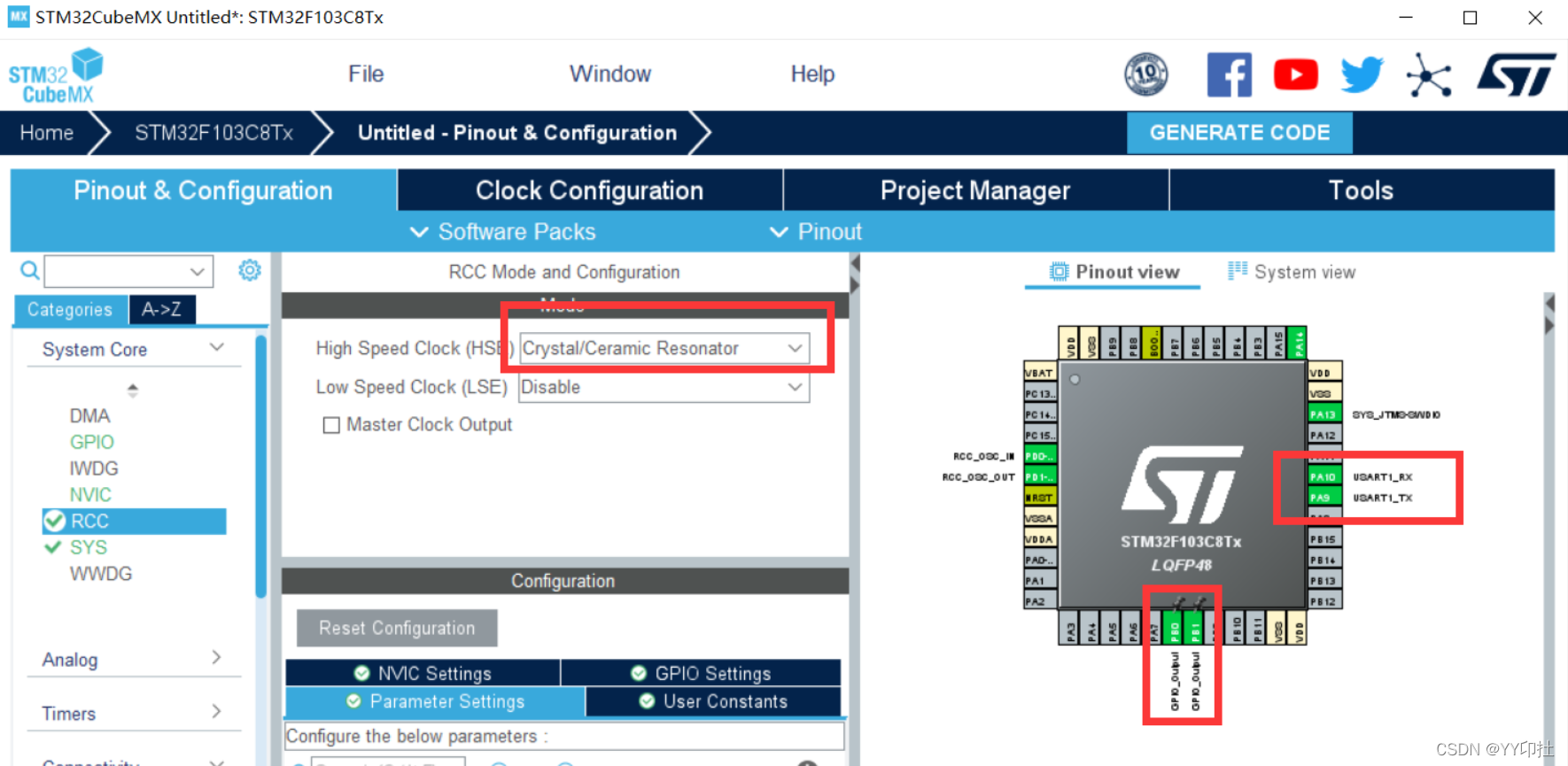Select SYS in System Core list
The height and width of the screenshot is (766, 1568).
tap(88, 547)
